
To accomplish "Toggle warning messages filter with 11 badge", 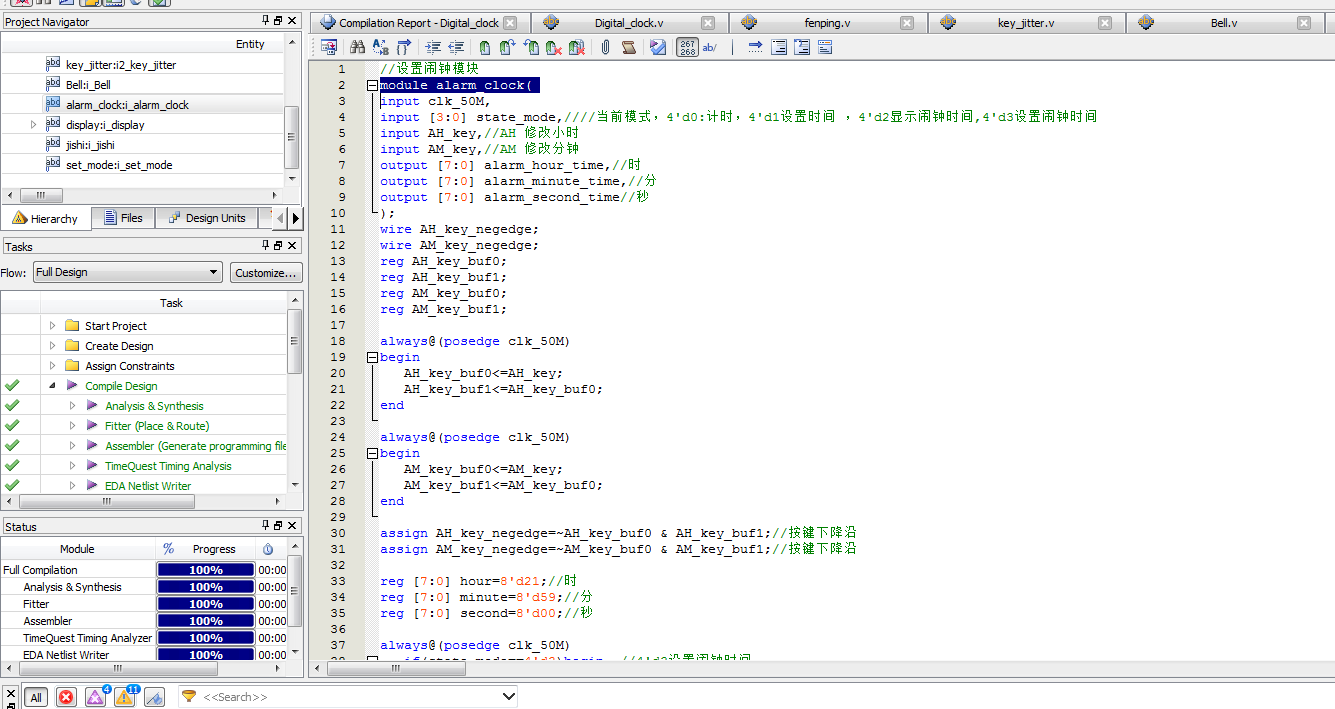I will [125, 697].
